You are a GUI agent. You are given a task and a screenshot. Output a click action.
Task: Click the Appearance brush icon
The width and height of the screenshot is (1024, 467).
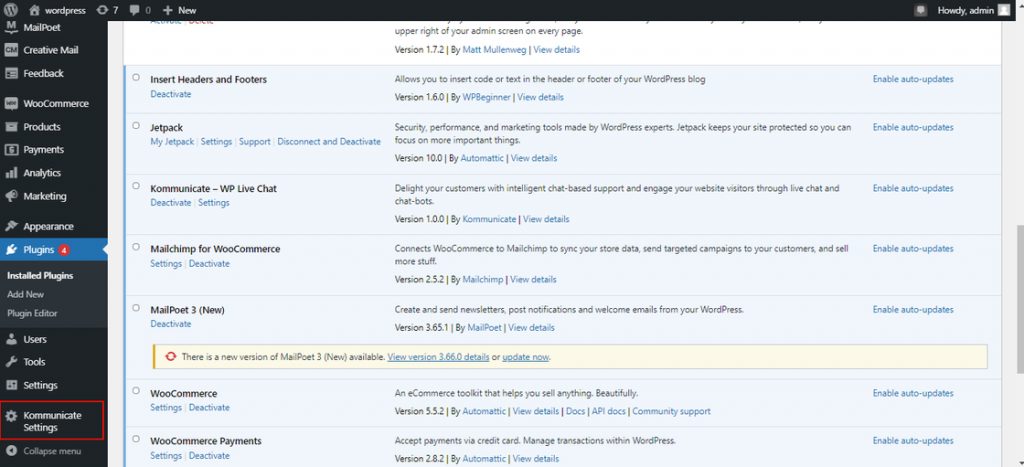(x=11, y=227)
